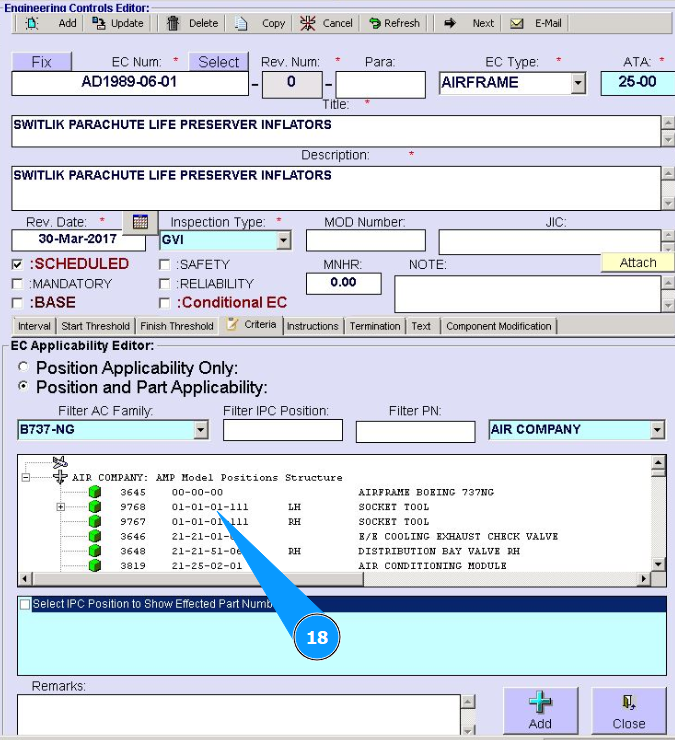Enable the SAFETY checkbox
675x740 pixels.
tap(165, 264)
